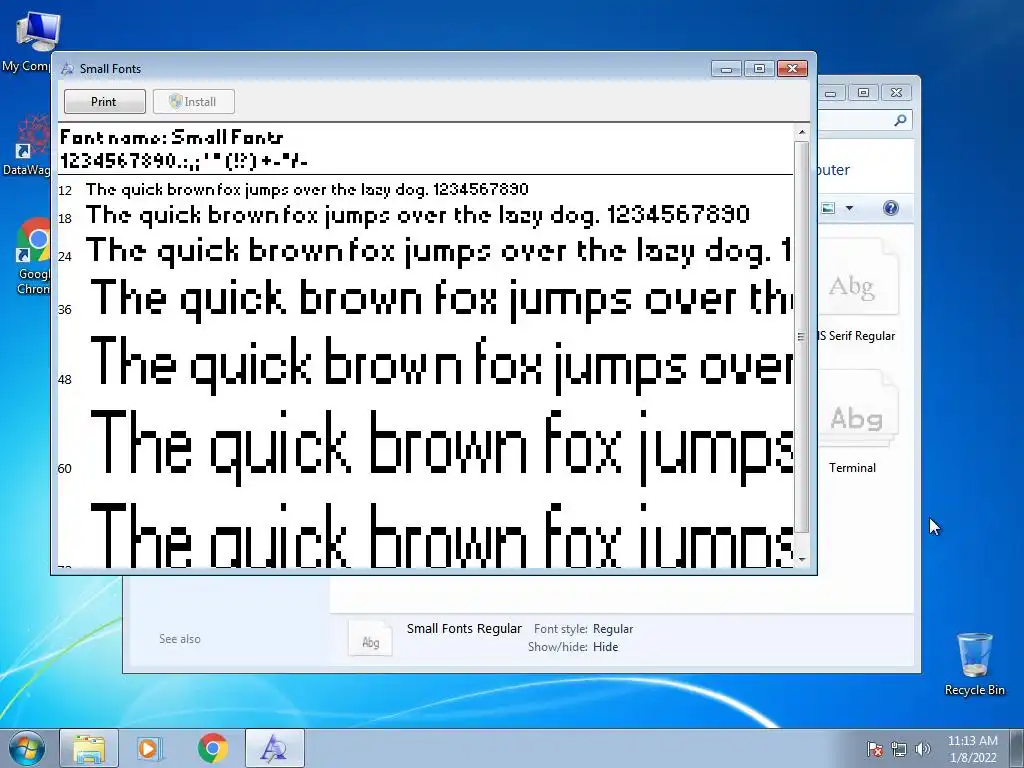Minimize the background Fonts window
The height and width of the screenshot is (768, 1024).
pos(831,93)
